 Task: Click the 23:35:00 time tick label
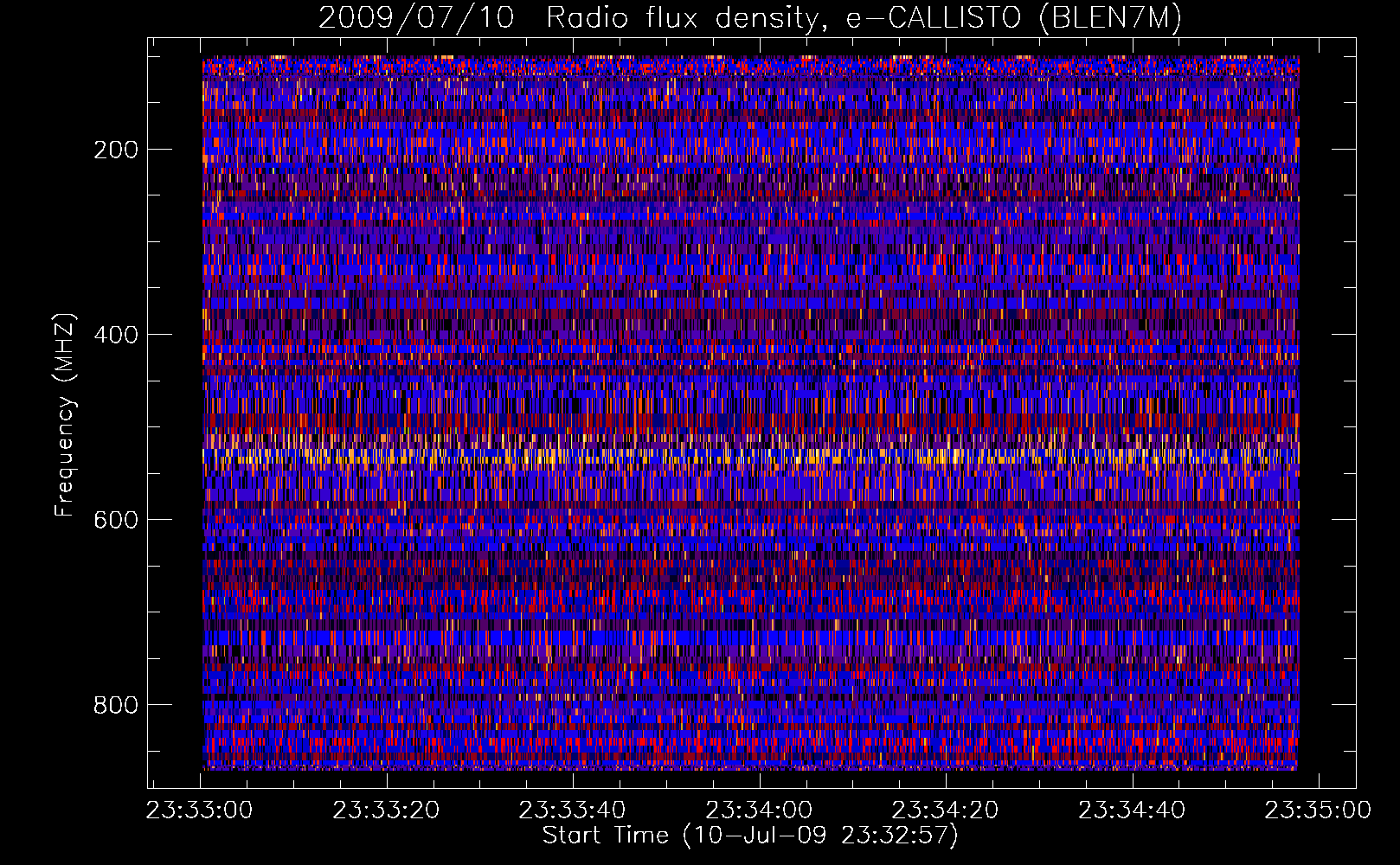[1318, 810]
